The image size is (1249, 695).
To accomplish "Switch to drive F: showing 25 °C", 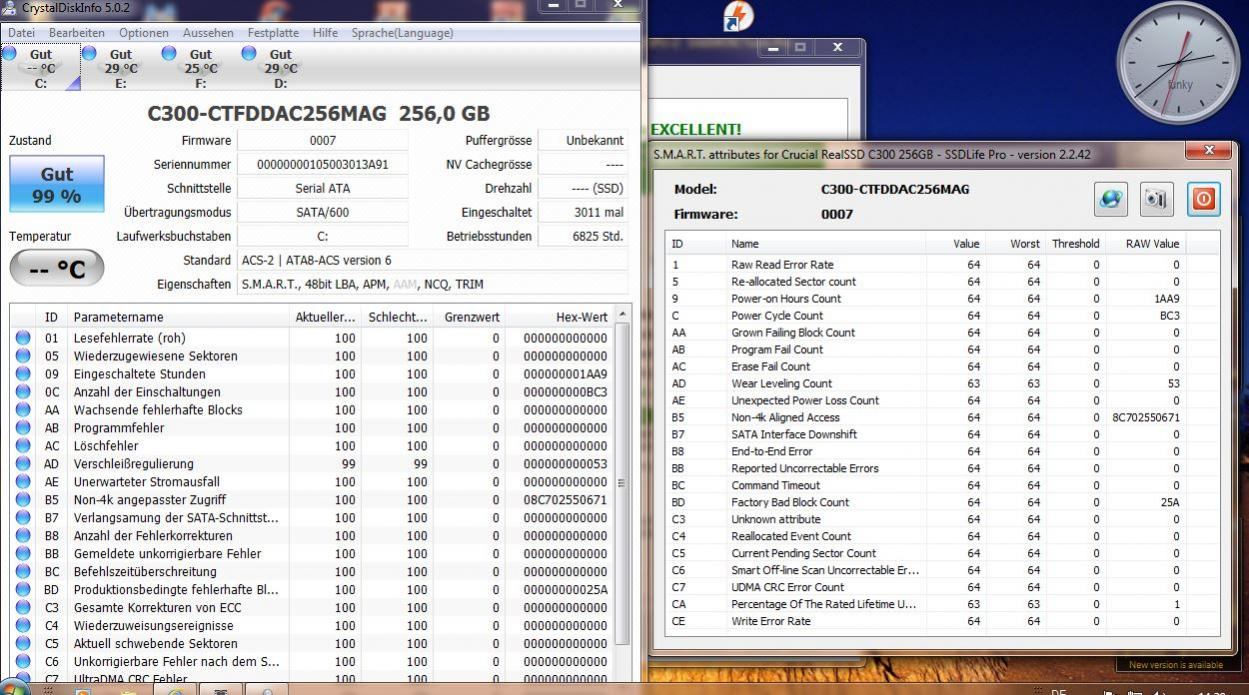I will coord(201,68).
